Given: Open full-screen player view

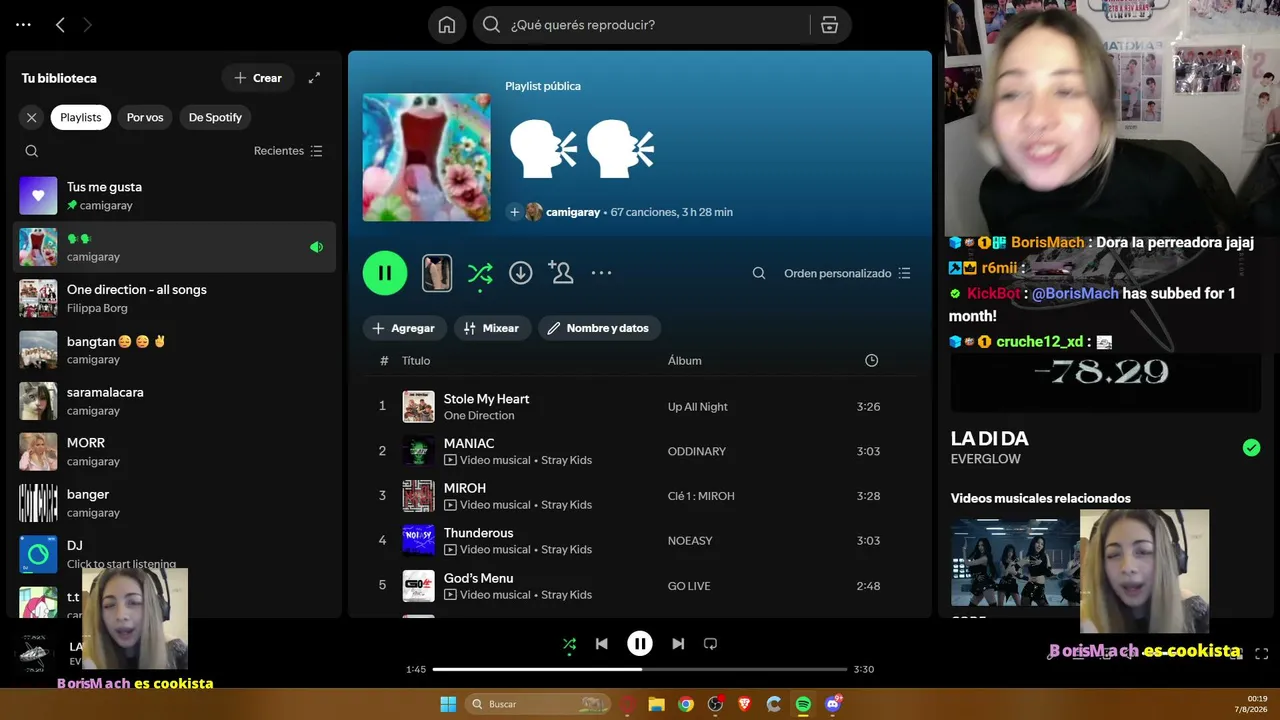Looking at the screenshot, I should [x=1261, y=654].
